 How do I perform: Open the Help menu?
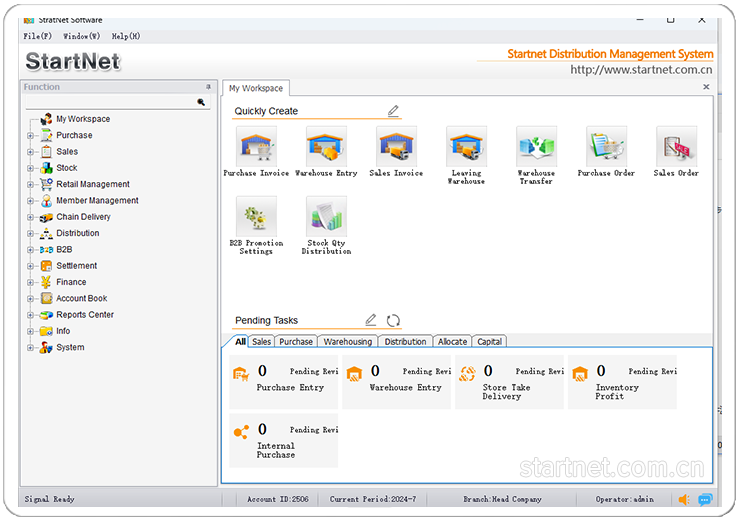pyautogui.click(x=126, y=36)
